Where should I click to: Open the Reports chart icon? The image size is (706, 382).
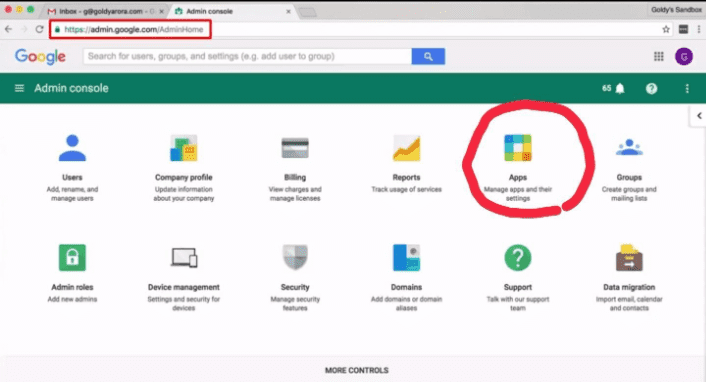point(406,148)
